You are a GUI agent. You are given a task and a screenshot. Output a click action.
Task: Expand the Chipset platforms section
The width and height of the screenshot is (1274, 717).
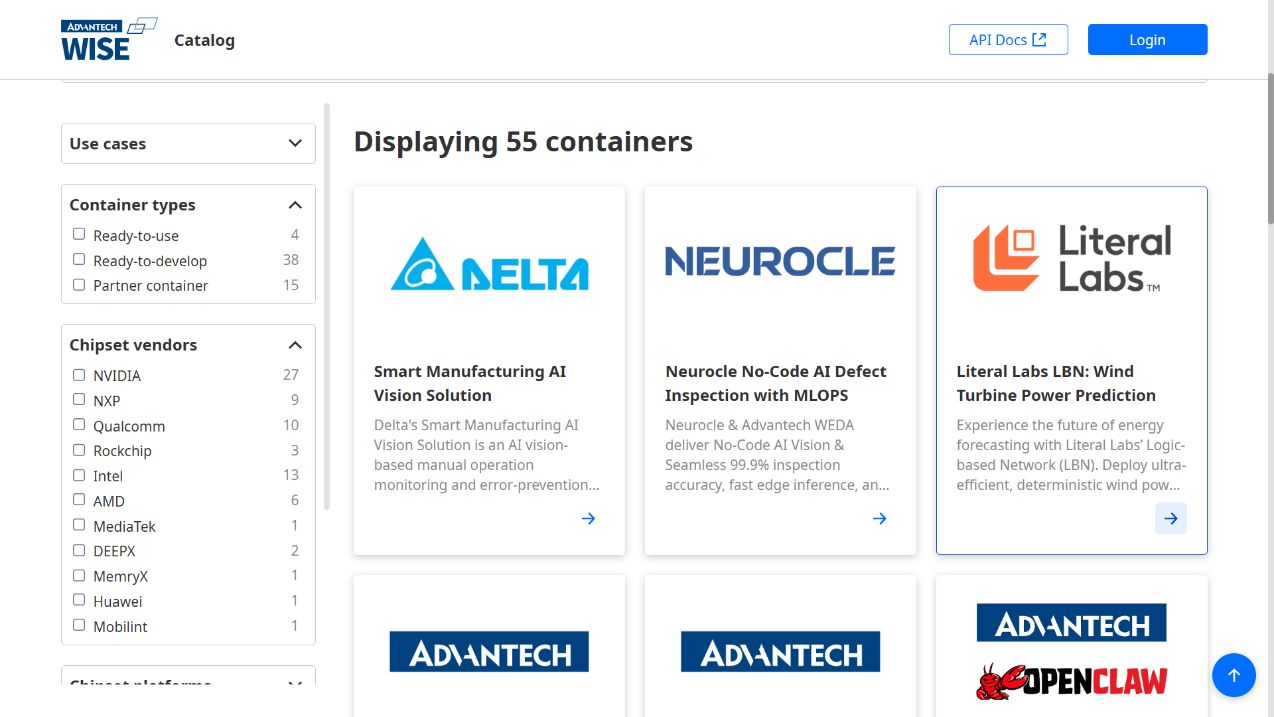point(188,677)
